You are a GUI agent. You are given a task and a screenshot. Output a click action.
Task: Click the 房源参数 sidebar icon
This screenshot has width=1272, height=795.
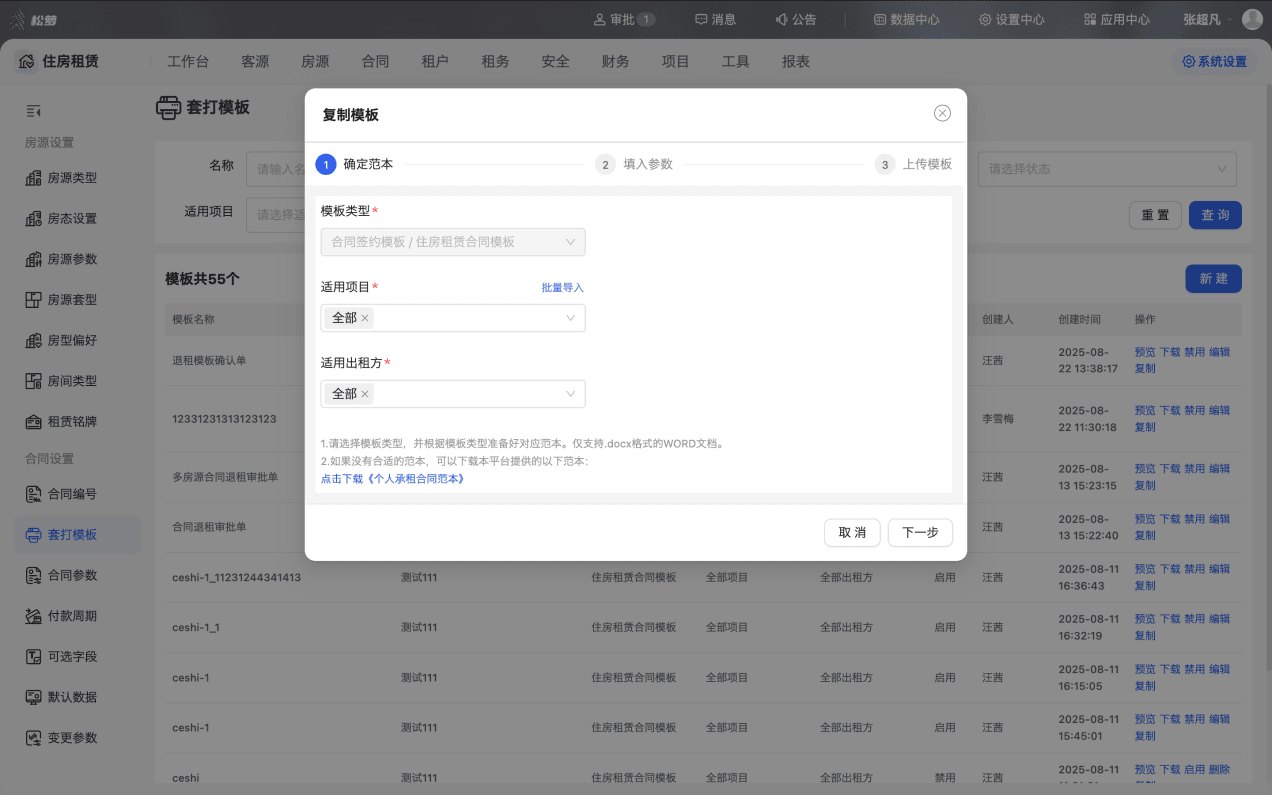[x=33, y=259]
